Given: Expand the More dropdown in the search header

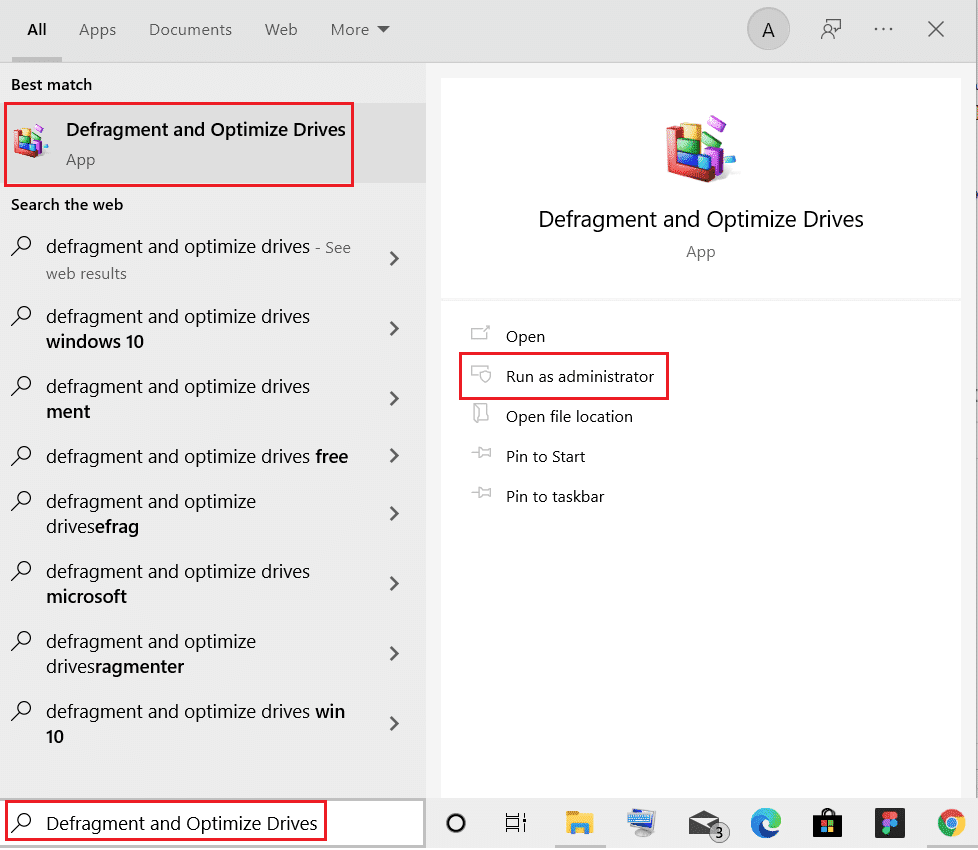Looking at the screenshot, I should (x=359, y=29).
